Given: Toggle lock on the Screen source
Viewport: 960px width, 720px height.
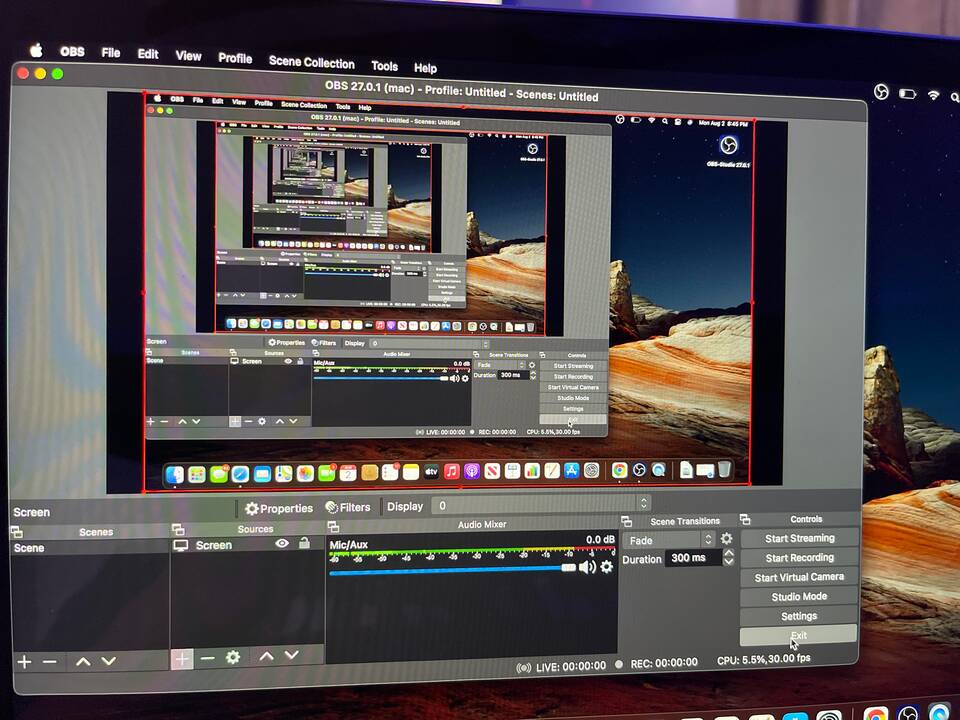Looking at the screenshot, I should click(304, 542).
